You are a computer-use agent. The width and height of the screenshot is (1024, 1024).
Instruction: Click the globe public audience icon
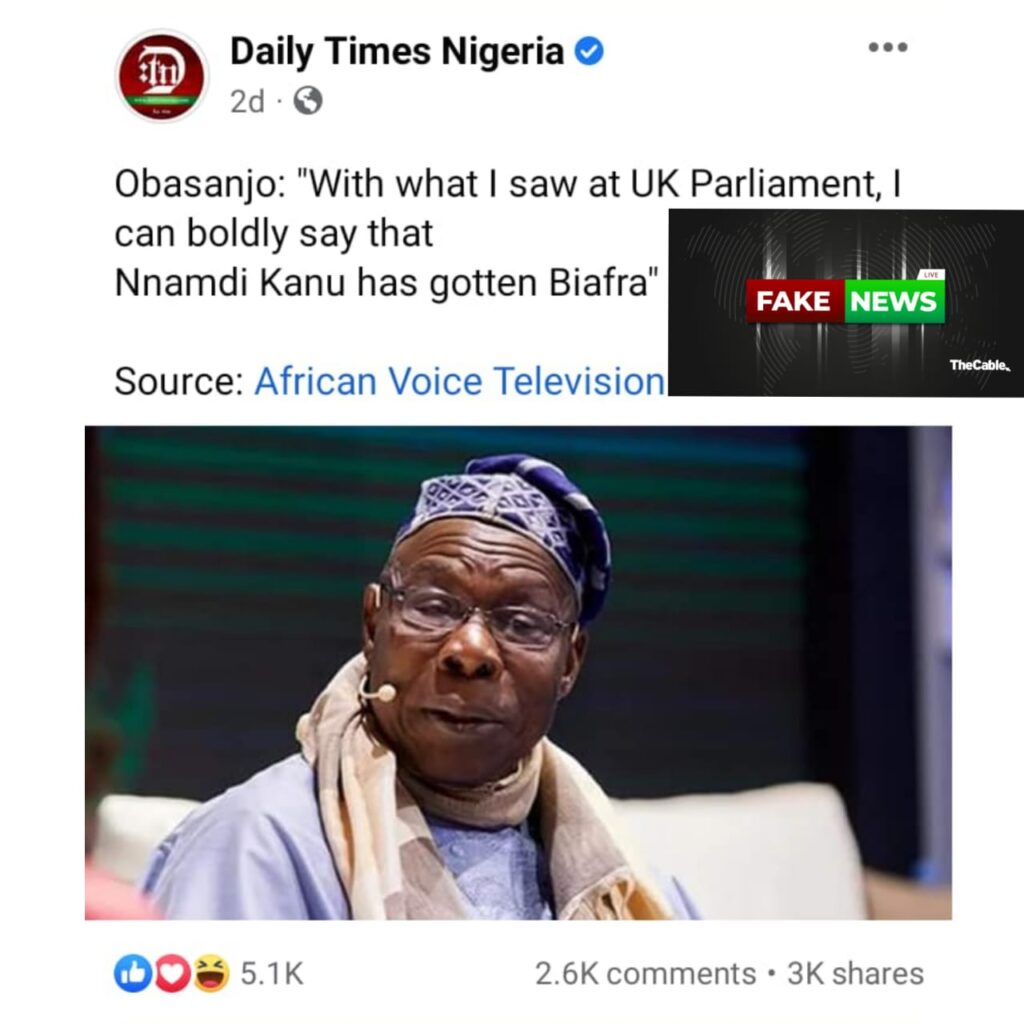308,101
